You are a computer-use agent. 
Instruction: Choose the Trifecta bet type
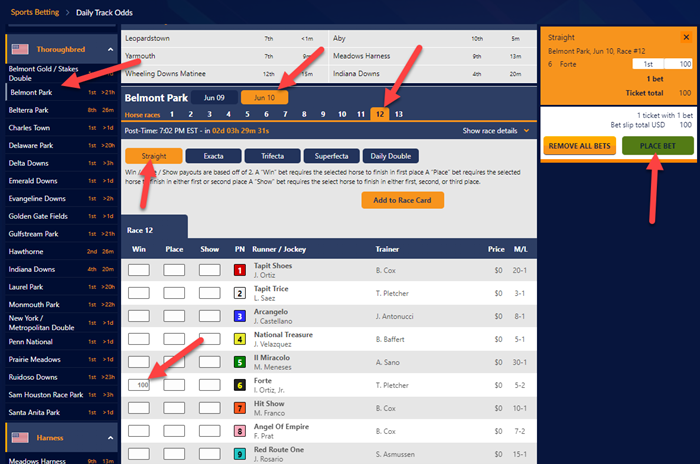coord(272,156)
